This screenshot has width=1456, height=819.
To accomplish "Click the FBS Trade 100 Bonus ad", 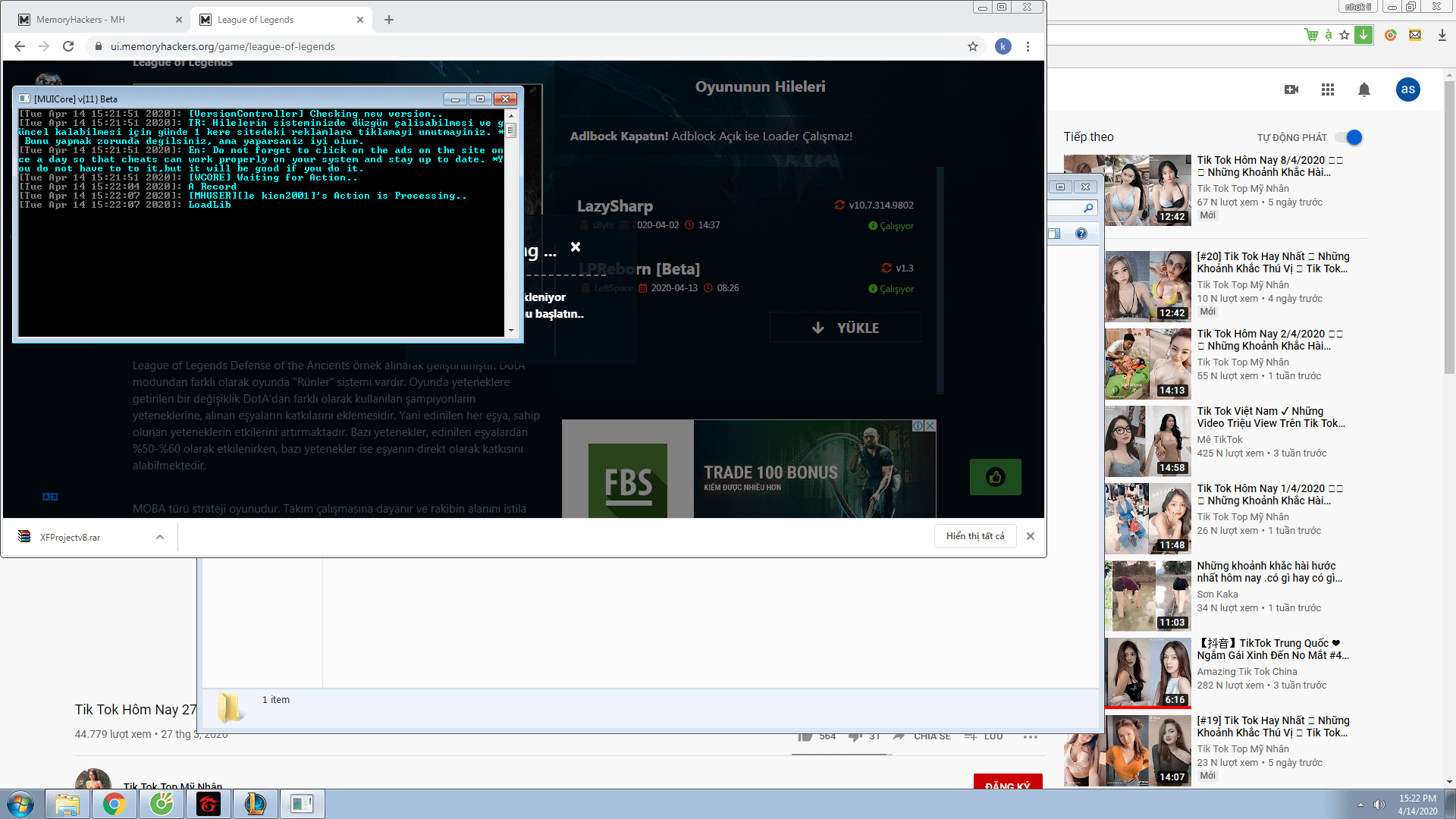I will (749, 469).
